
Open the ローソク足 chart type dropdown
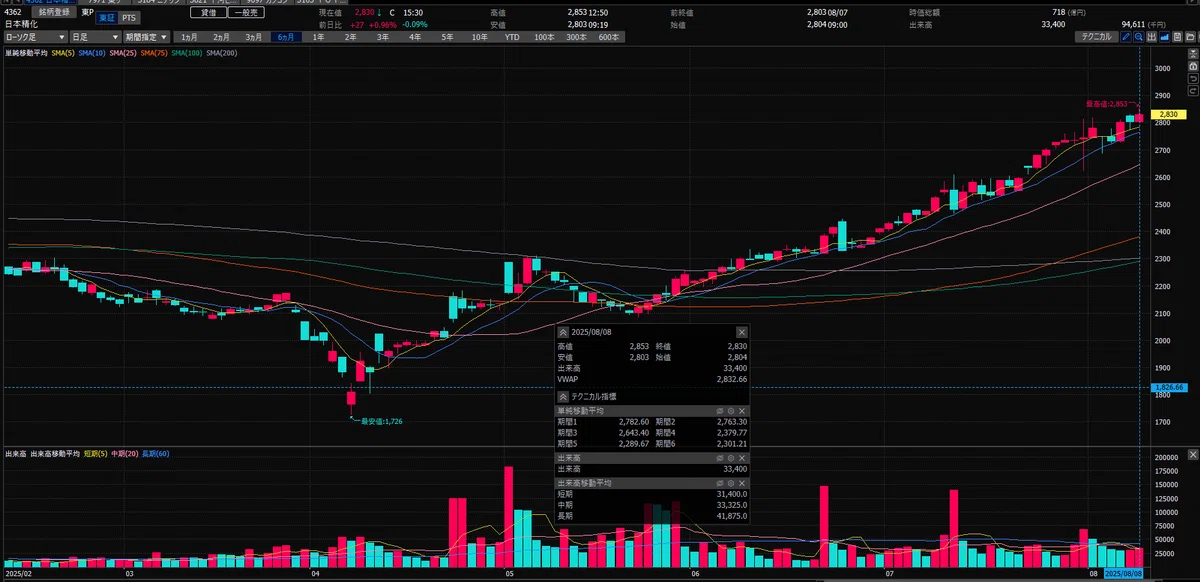coord(35,37)
